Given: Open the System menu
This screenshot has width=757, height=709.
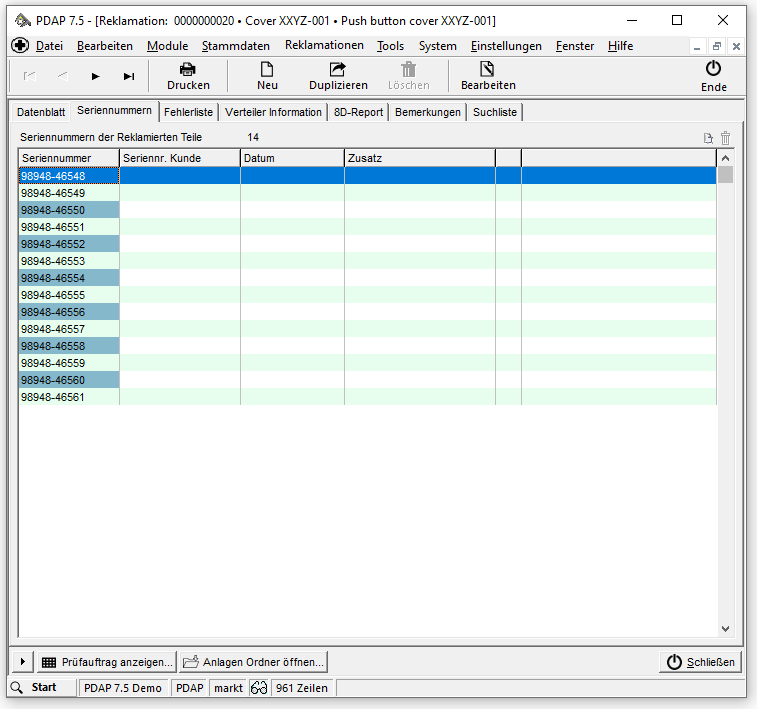Looking at the screenshot, I should (x=437, y=46).
